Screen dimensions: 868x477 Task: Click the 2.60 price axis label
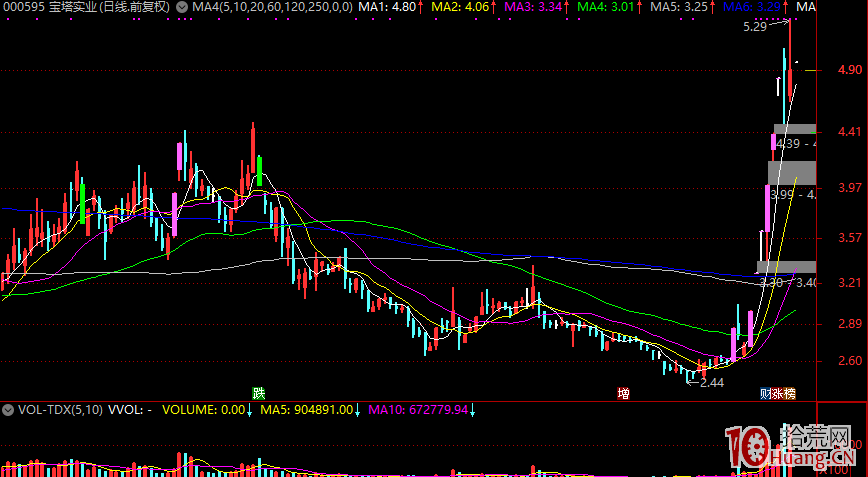coord(850,361)
